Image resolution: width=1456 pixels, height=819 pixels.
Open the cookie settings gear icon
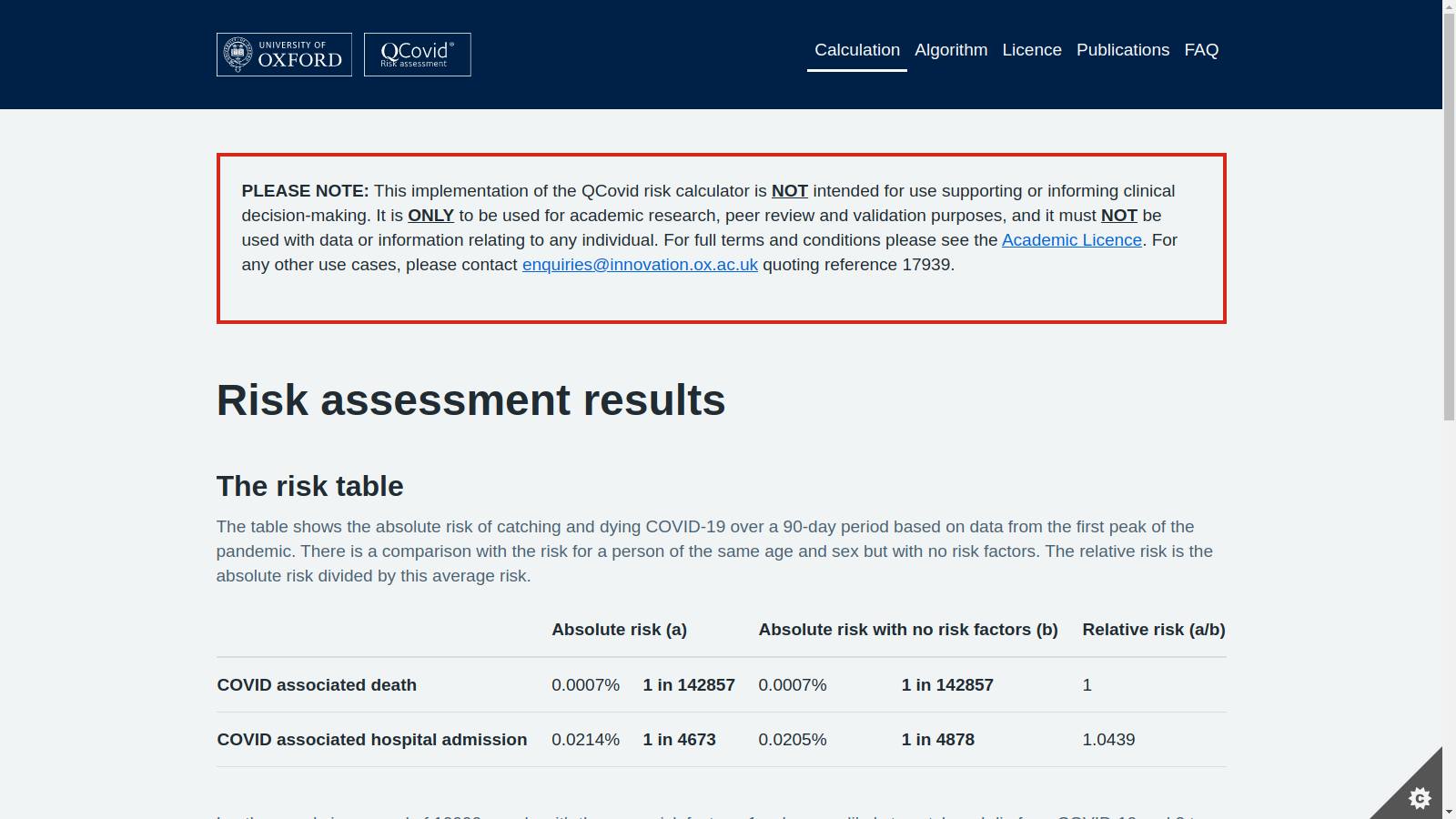pyautogui.click(x=1420, y=798)
